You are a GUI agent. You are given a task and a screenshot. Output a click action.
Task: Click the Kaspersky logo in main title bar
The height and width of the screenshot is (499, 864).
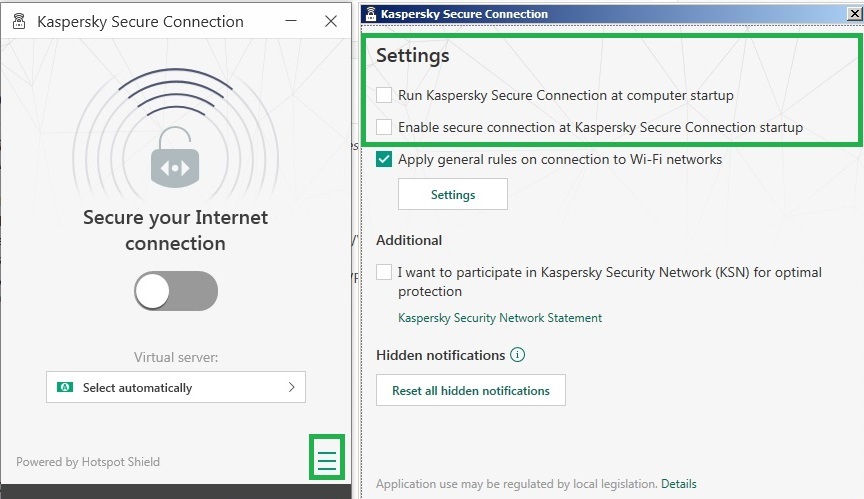click(x=19, y=21)
